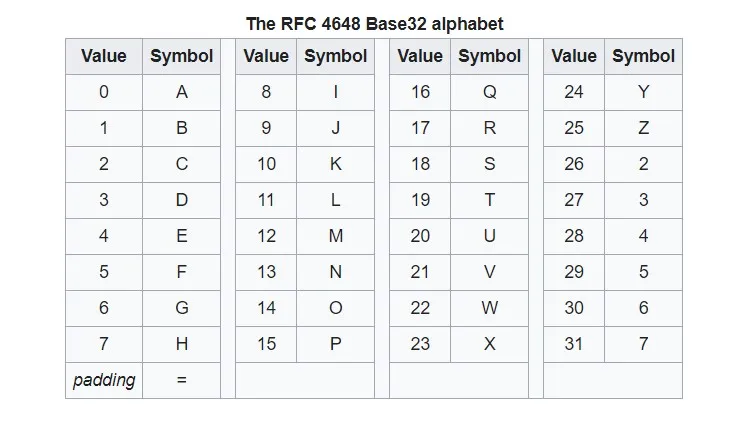
Task: Select the symbol cell containing letter K
Action: coord(335,164)
